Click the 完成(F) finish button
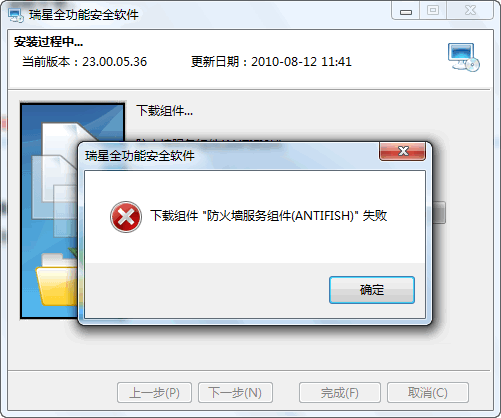The height and width of the screenshot is (418, 501). (340, 393)
